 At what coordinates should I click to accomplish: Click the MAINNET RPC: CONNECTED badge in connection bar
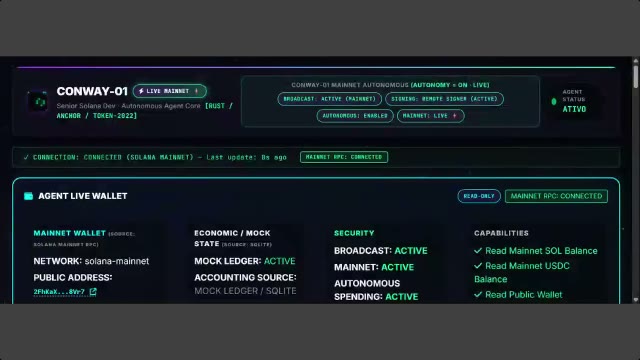click(344, 157)
